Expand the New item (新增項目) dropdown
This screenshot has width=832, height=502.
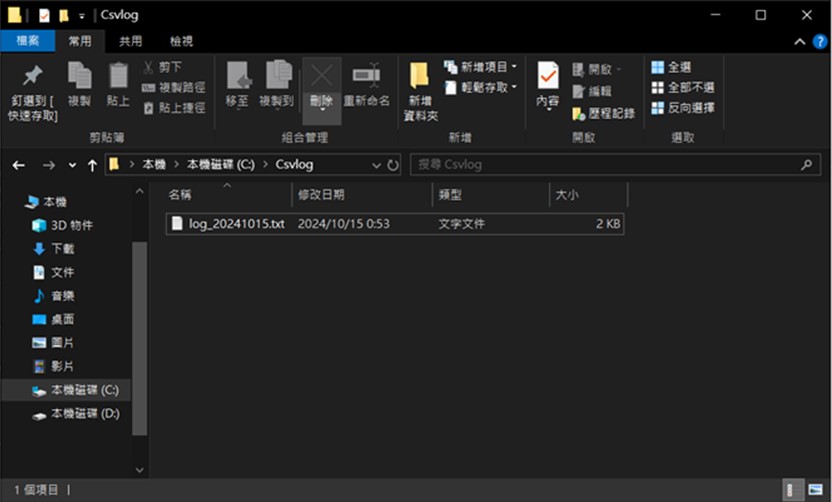[481, 67]
